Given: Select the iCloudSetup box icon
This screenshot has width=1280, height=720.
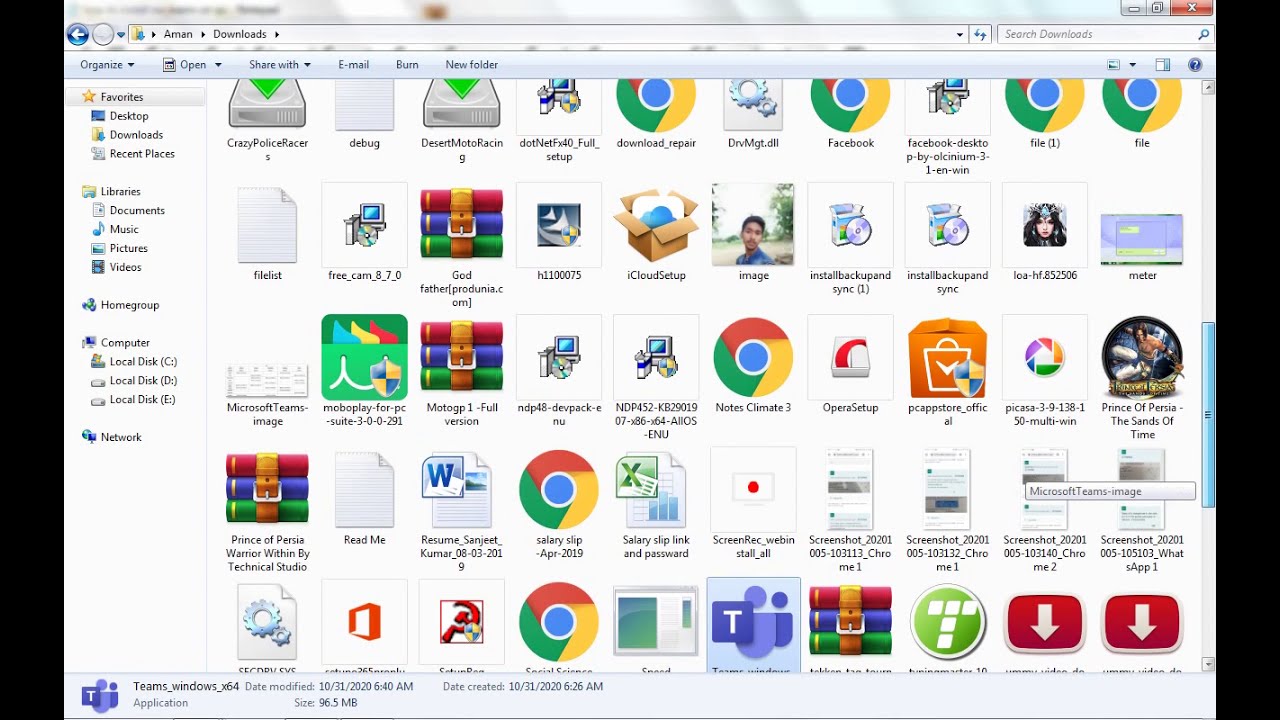Looking at the screenshot, I should pos(656,224).
